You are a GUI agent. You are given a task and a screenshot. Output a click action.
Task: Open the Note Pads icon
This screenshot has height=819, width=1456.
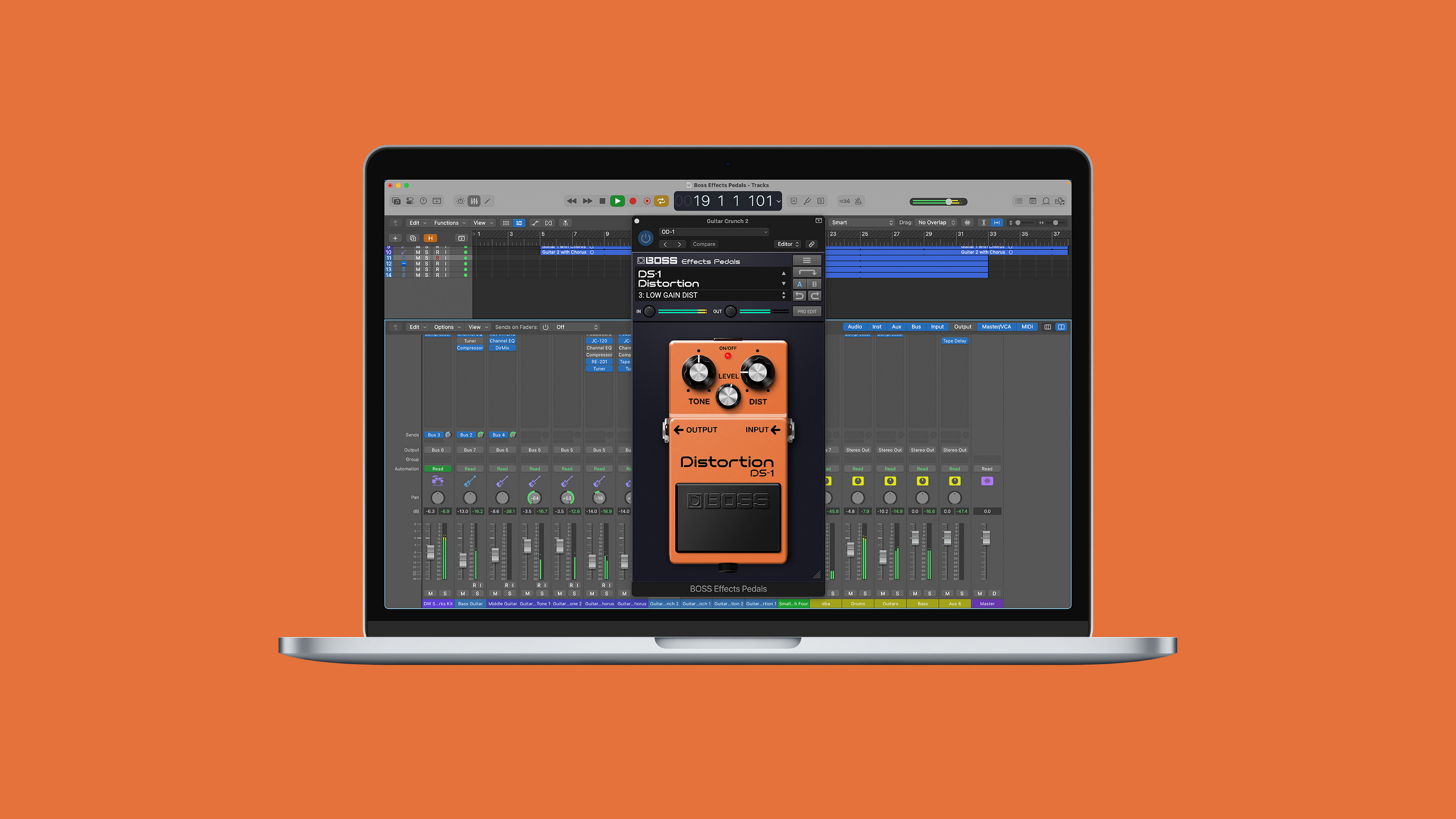[x=1033, y=201]
